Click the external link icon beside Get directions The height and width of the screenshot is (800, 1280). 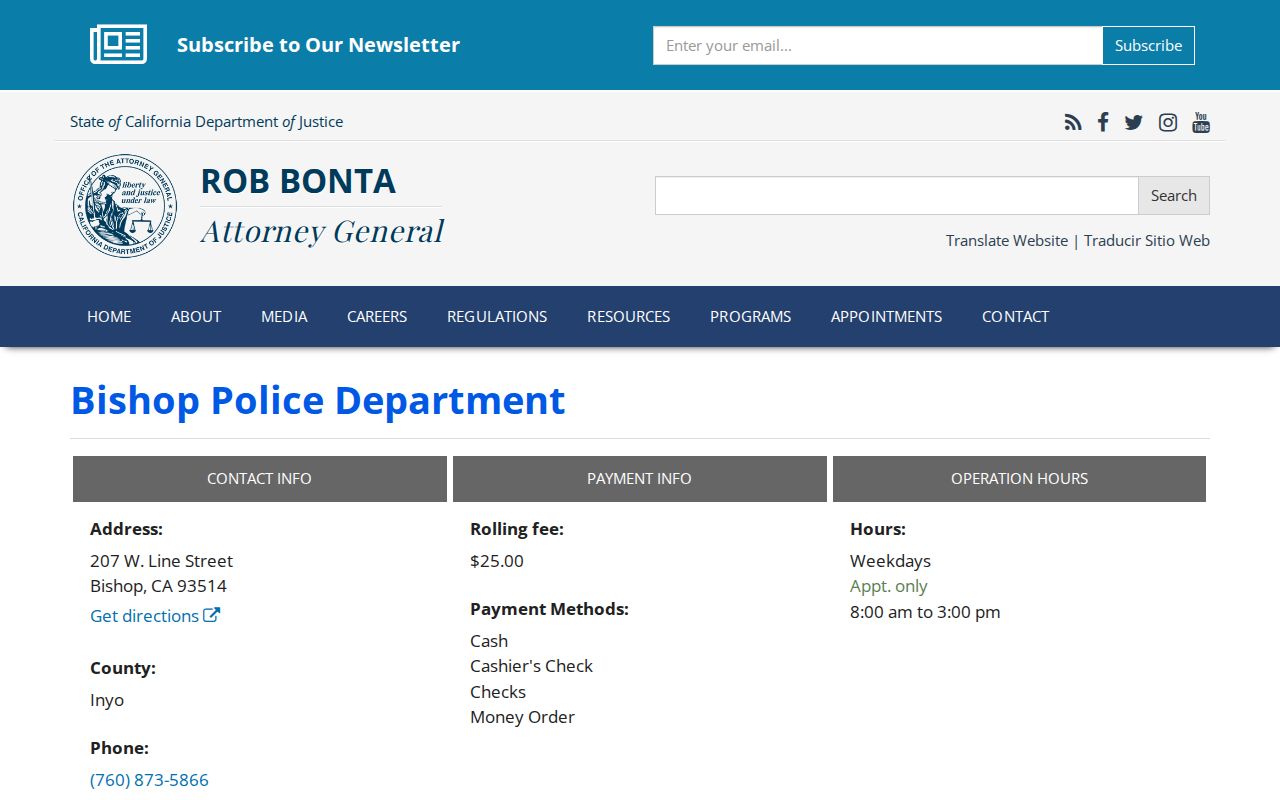click(x=212, y=615)
